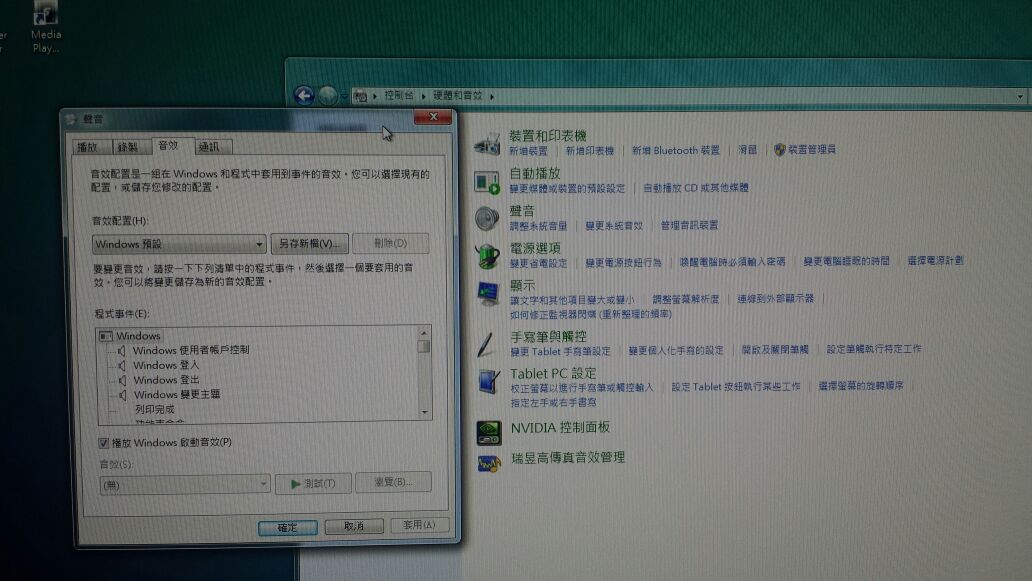Image resolution: width=1032 pixels, height=581 pixels.
Task: Click the 程式事件 list scrollbar thumb
Action: 424,346
